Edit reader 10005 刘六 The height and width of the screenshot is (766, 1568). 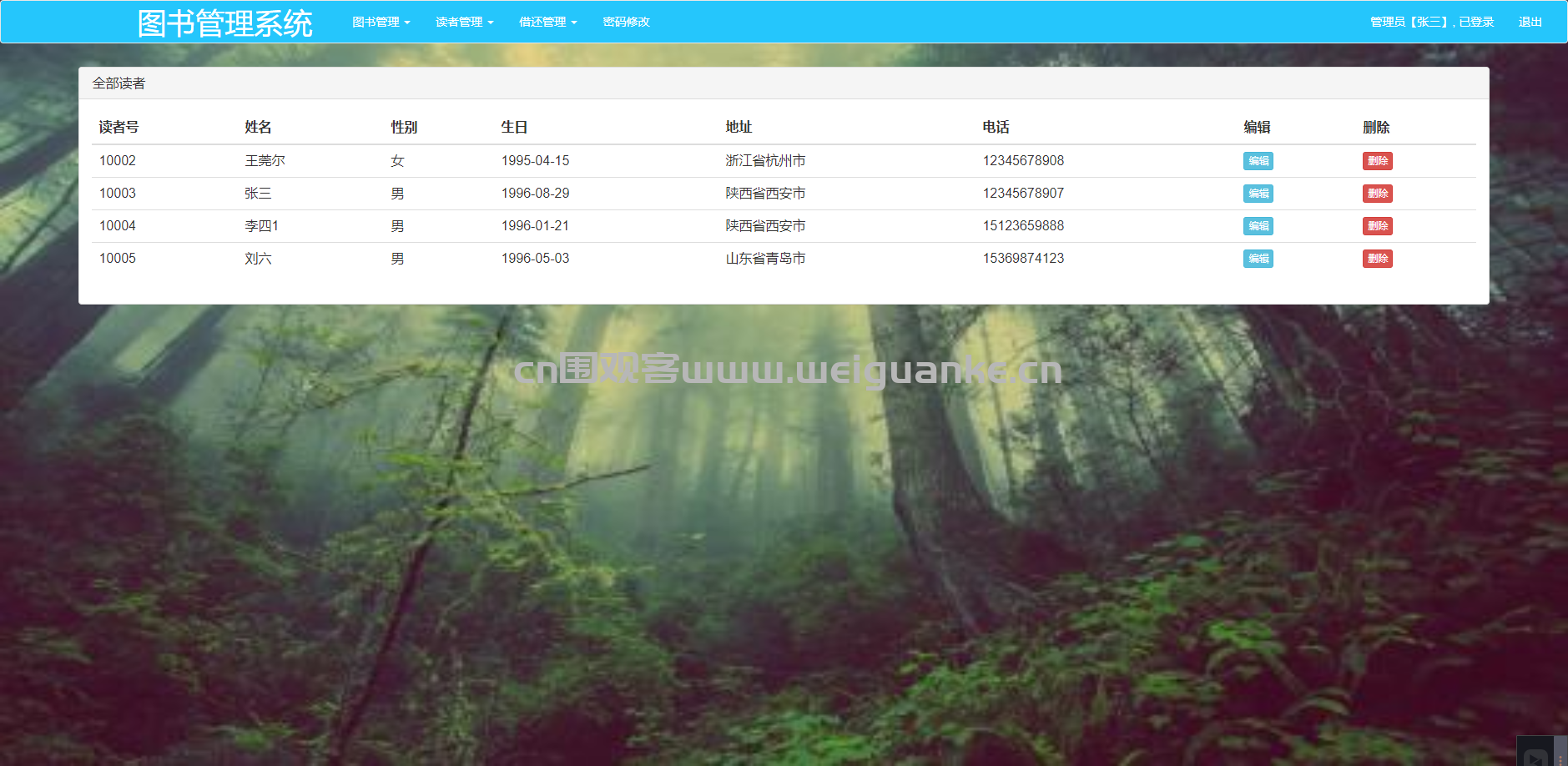[1258, 259]
